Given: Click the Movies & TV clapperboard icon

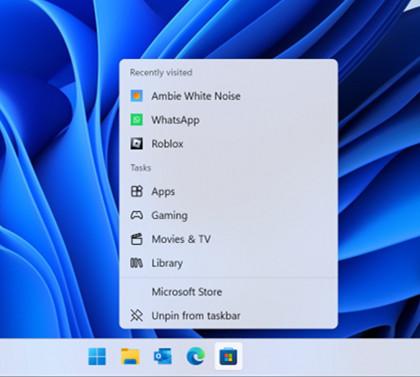Looking at the screenshot, I should pos(136,239).
